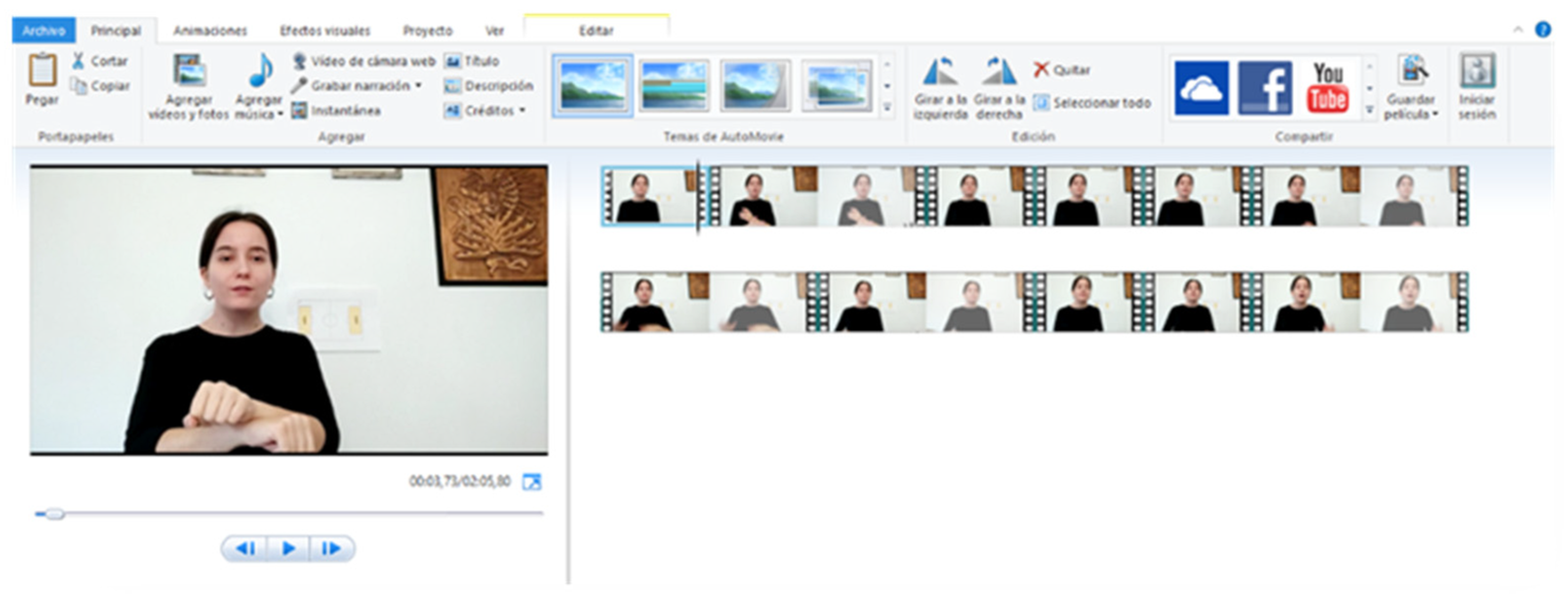Image resolution: width=1568 pixels, height=594 pixels.
Task: Click the Vídeo de cámara web icon
Action: pos(299,61)
